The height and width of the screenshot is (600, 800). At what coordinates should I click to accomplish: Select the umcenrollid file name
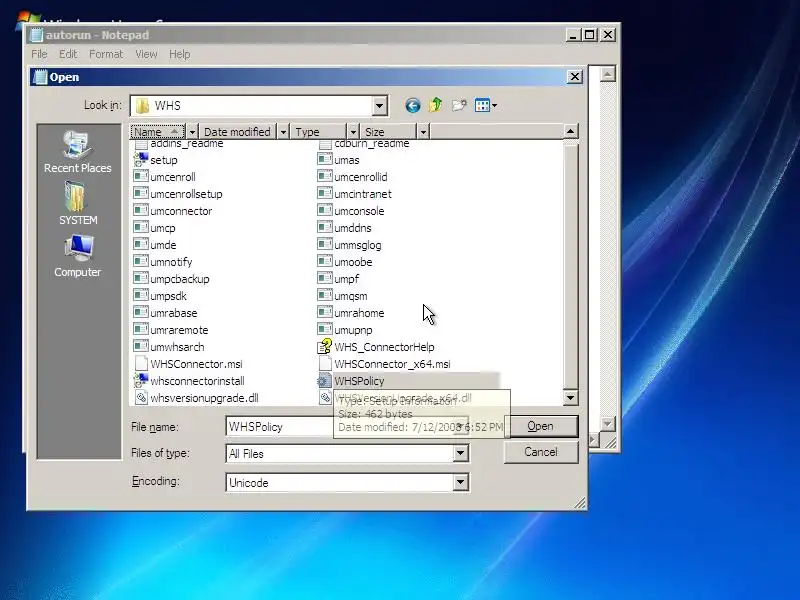tap(361, 177)
